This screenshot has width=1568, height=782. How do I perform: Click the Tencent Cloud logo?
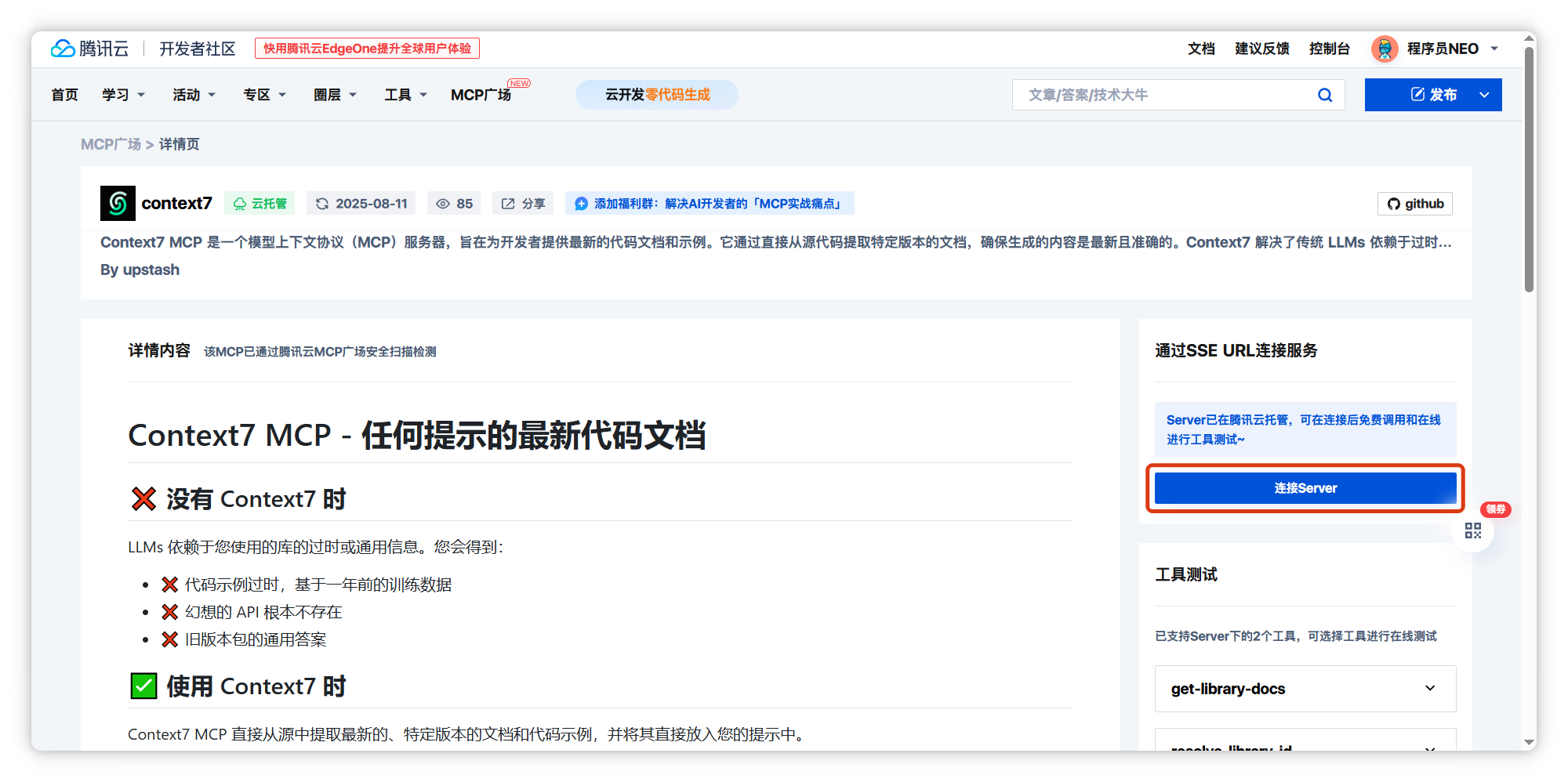89,48
